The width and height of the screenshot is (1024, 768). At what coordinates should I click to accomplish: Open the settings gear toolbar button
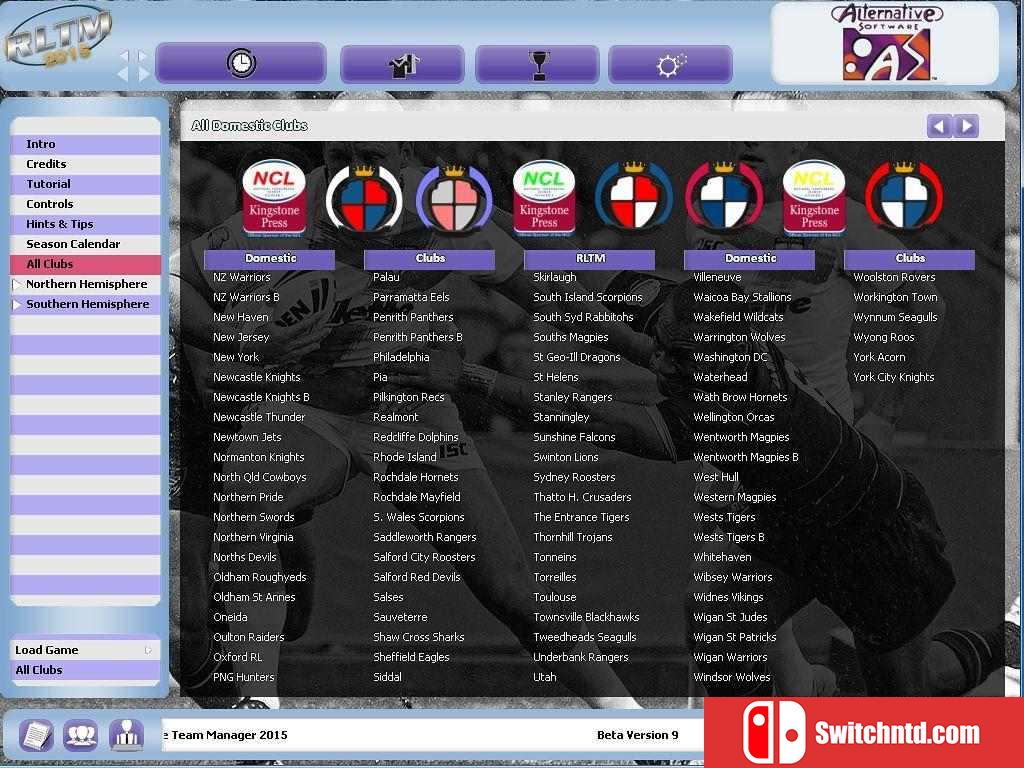(670, 65)
